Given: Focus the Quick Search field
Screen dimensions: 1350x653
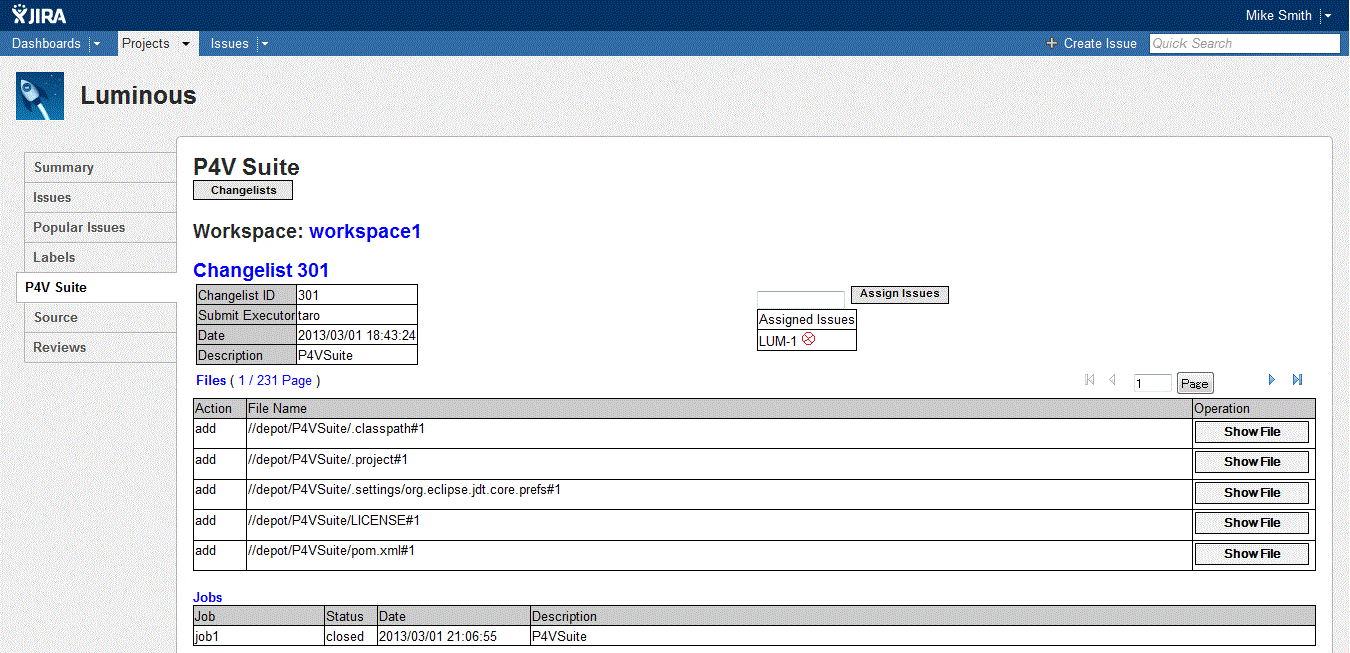Looking at the screenshot, I should click(x=1244, y=43).
